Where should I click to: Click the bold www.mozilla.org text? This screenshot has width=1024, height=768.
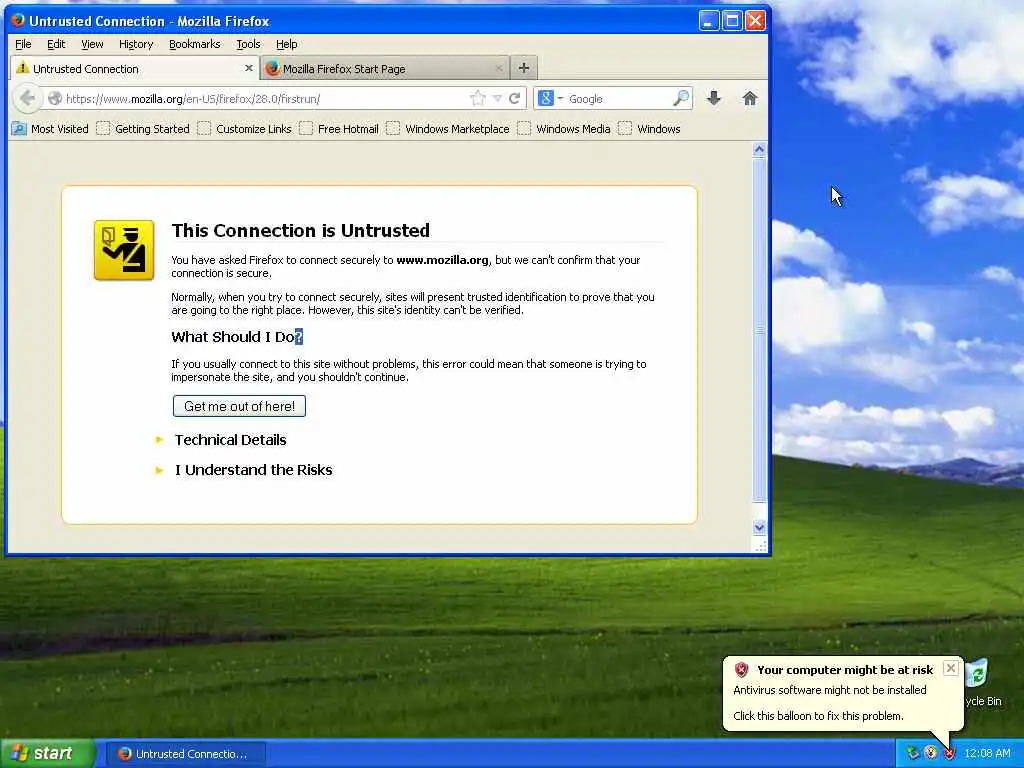pyautogui.click(x=442, y=260)
